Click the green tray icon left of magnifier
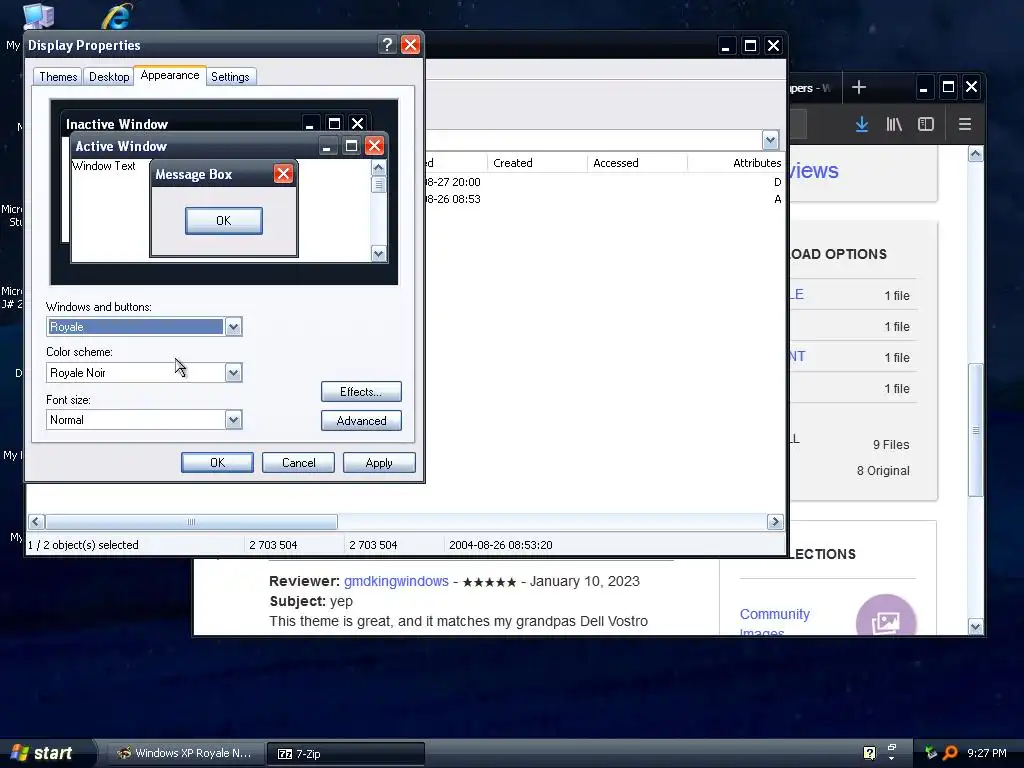 tap(931, 753)
